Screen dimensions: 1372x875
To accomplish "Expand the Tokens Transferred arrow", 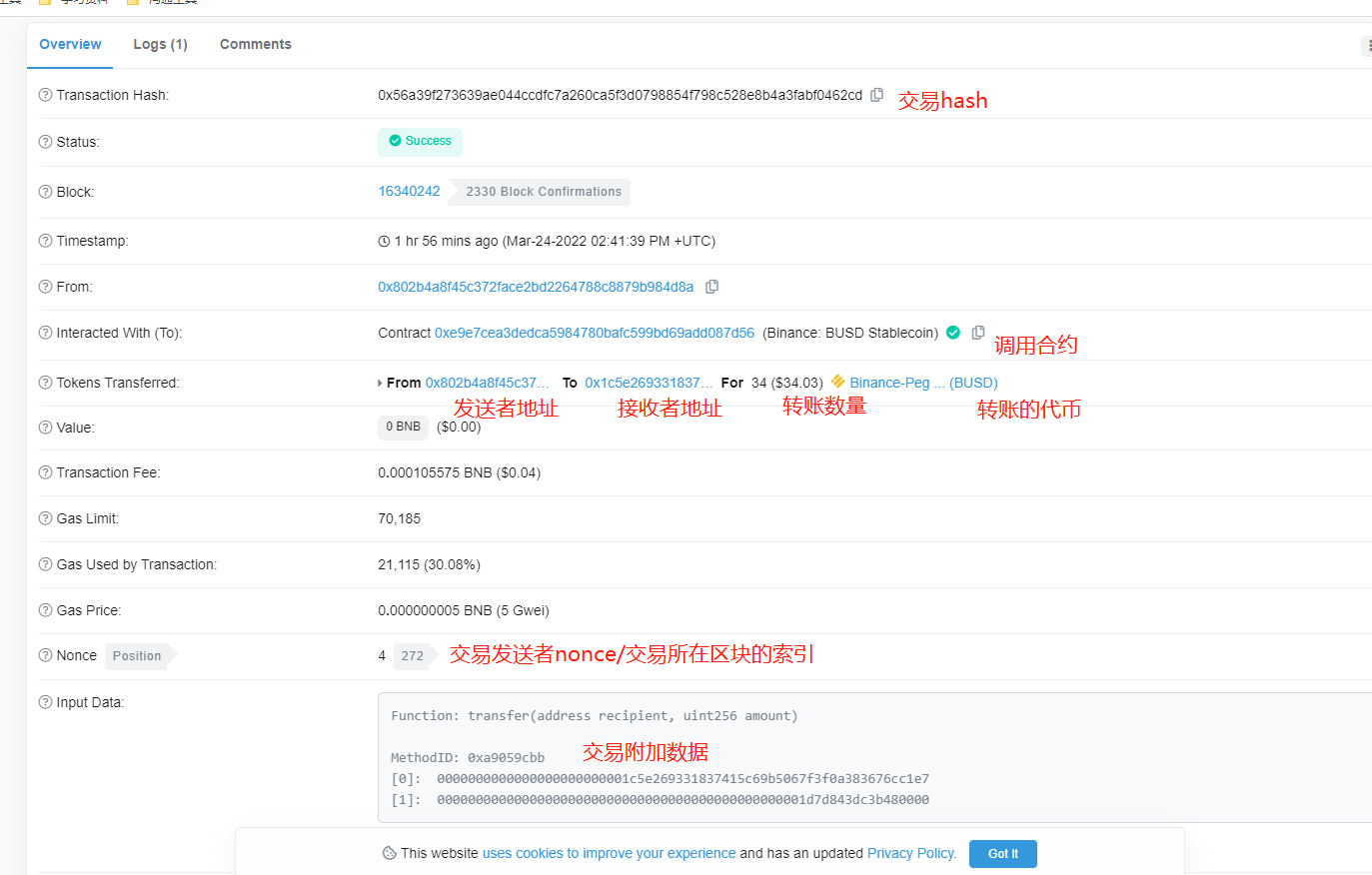I will (x=380, y=383).
